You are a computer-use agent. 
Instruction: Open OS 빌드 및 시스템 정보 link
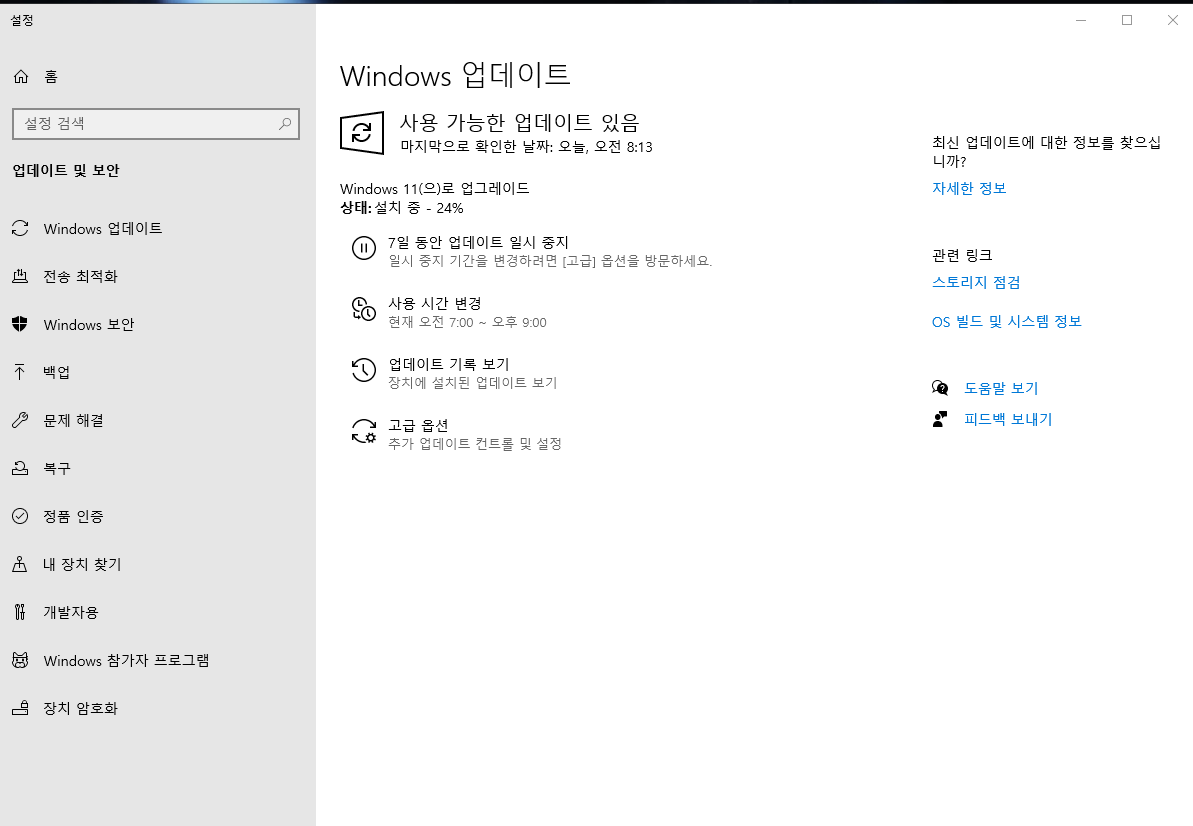click(x=1007, y=322)
